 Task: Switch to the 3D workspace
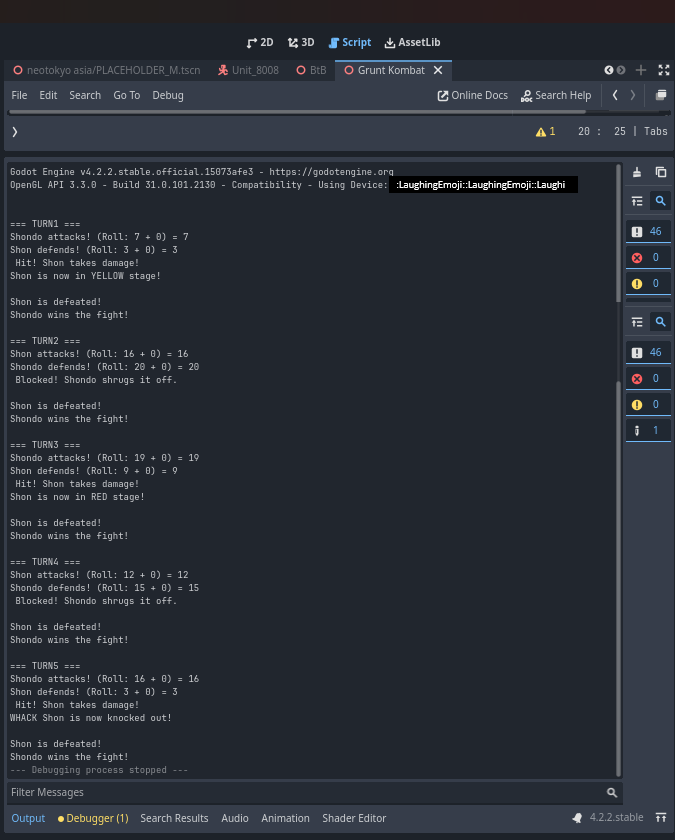click(301, 42)
